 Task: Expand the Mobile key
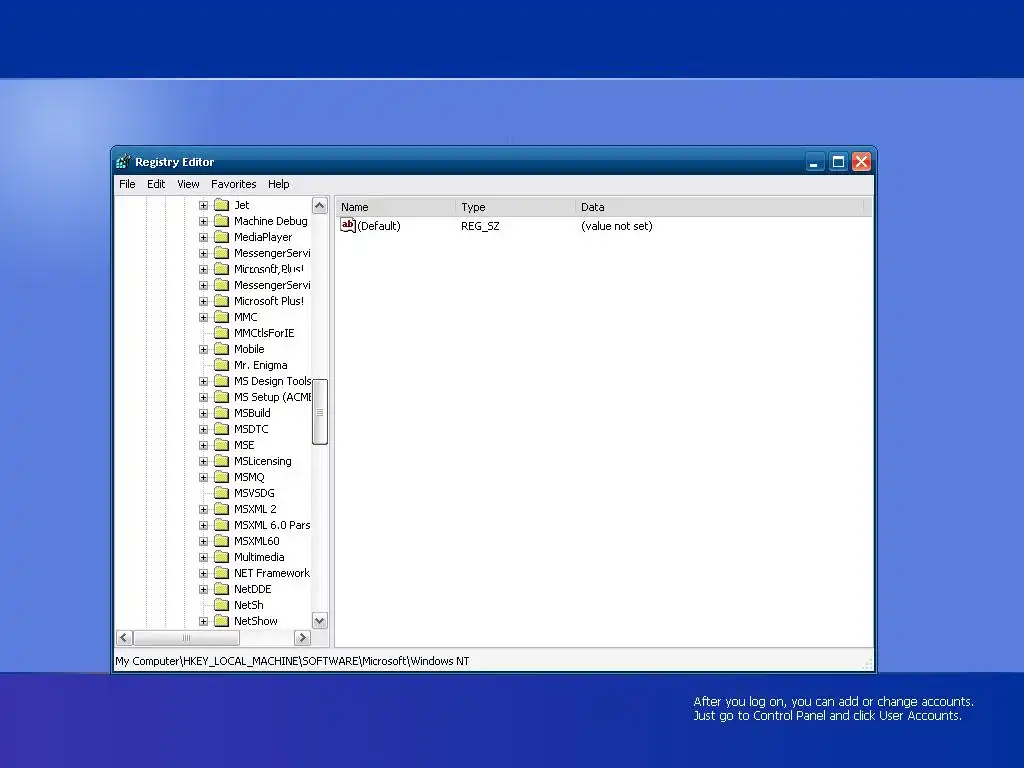point(204,349)
